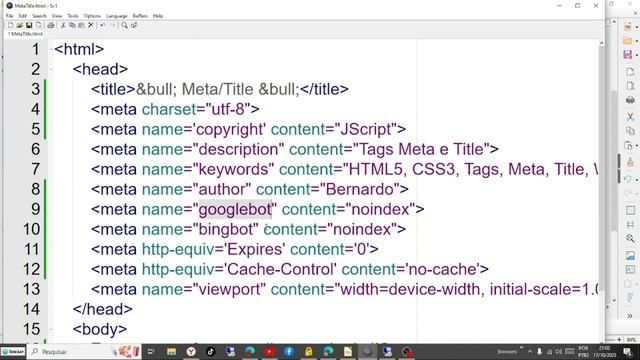The width and height of the screenshot is (640, 360).
Task: Click the text 'bingbot' on line 10
Action: 226,229
